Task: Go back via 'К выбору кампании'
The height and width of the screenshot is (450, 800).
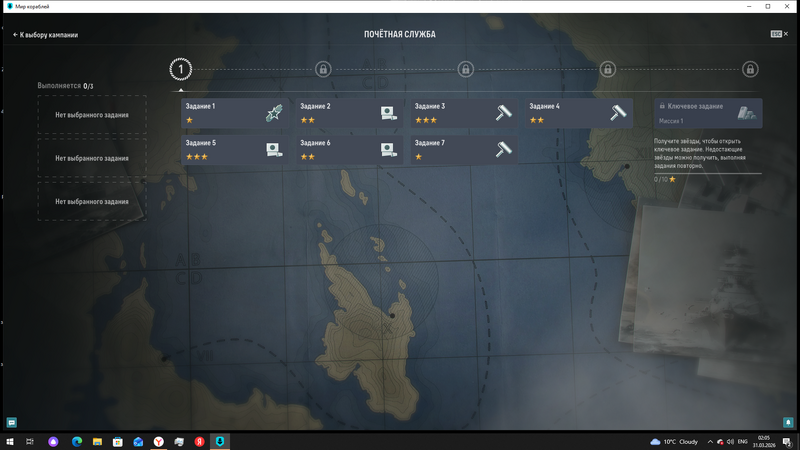Action: (x=45, y=35)
